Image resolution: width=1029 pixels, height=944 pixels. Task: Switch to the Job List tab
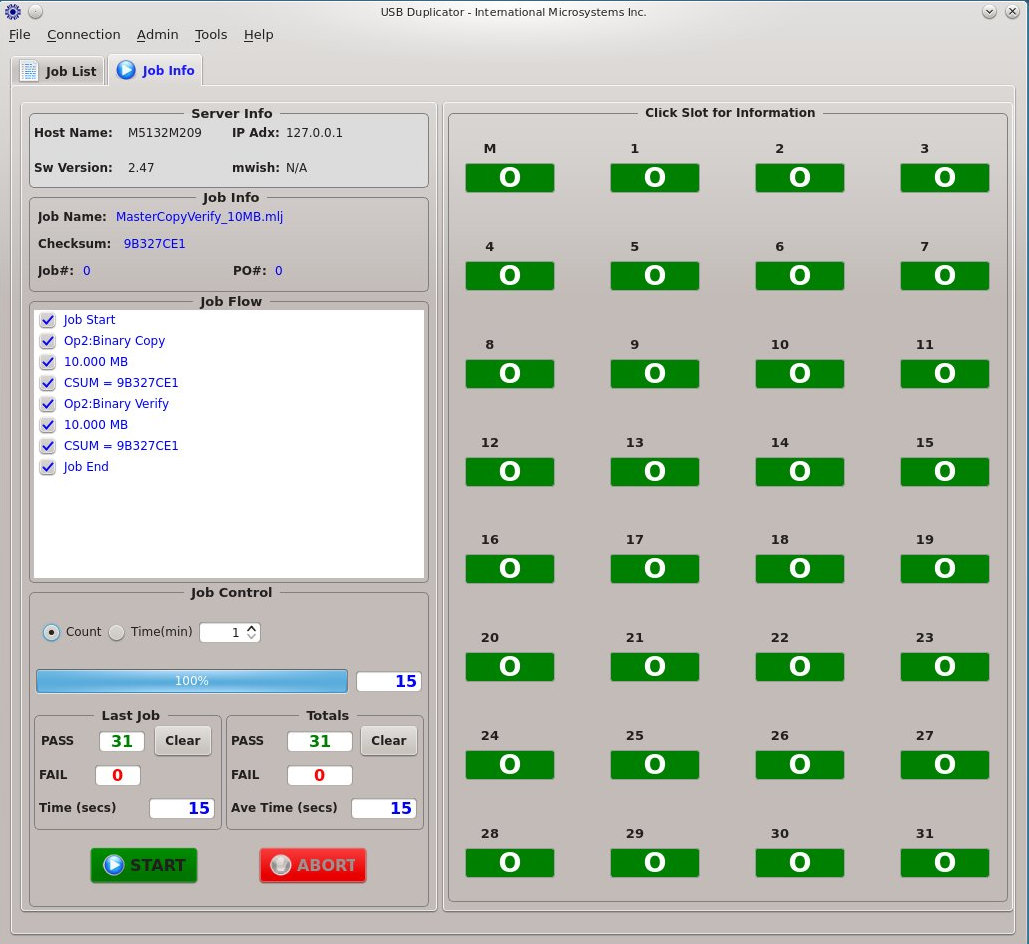[x=58, y=71]
